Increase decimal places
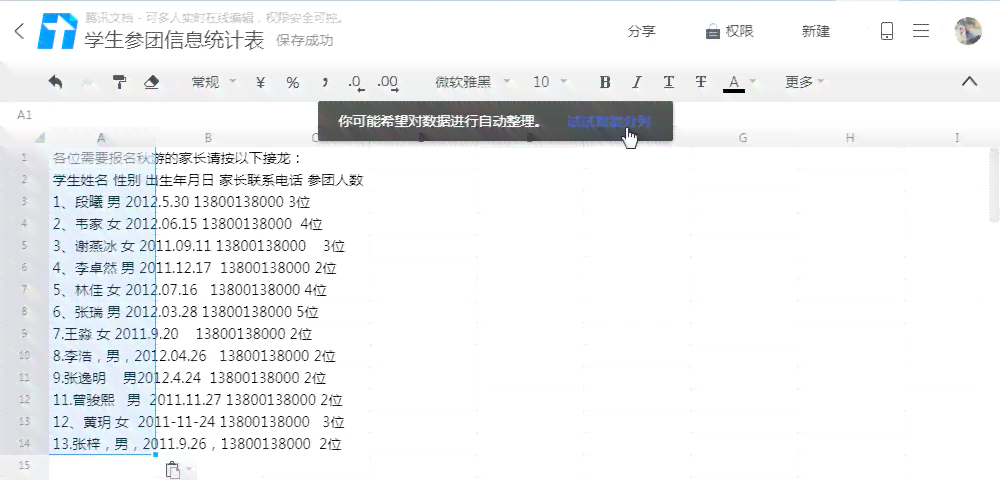1000x480 pixels. (388, 82)
